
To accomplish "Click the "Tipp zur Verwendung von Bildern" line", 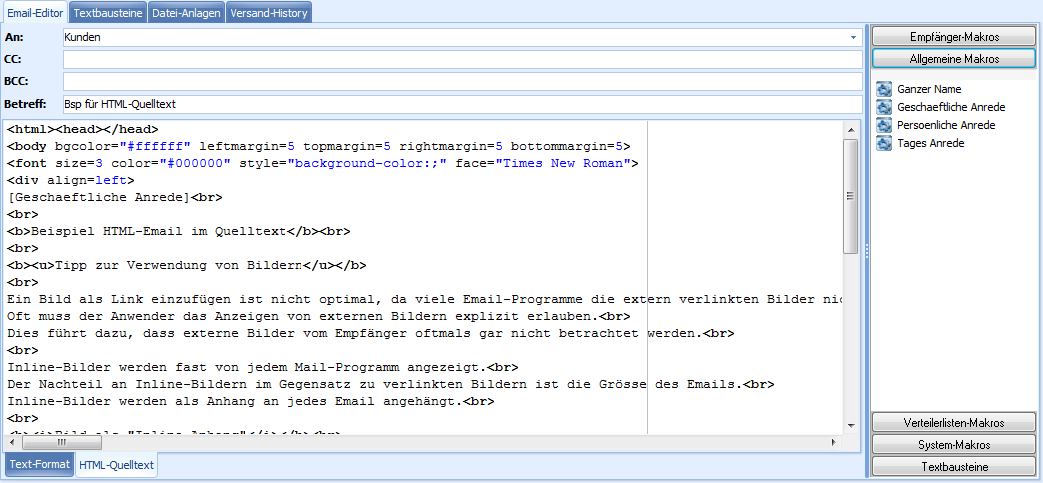I will click(x=187, y=265).
